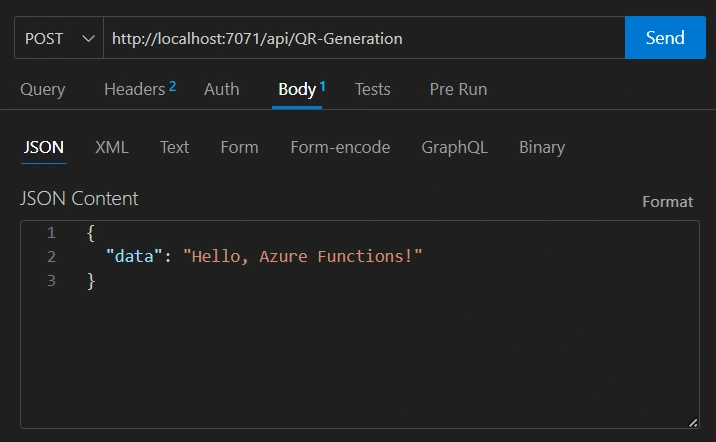Click Format to prettify JSON
Viewport: 716px width, 442px height.
(667, 202)
